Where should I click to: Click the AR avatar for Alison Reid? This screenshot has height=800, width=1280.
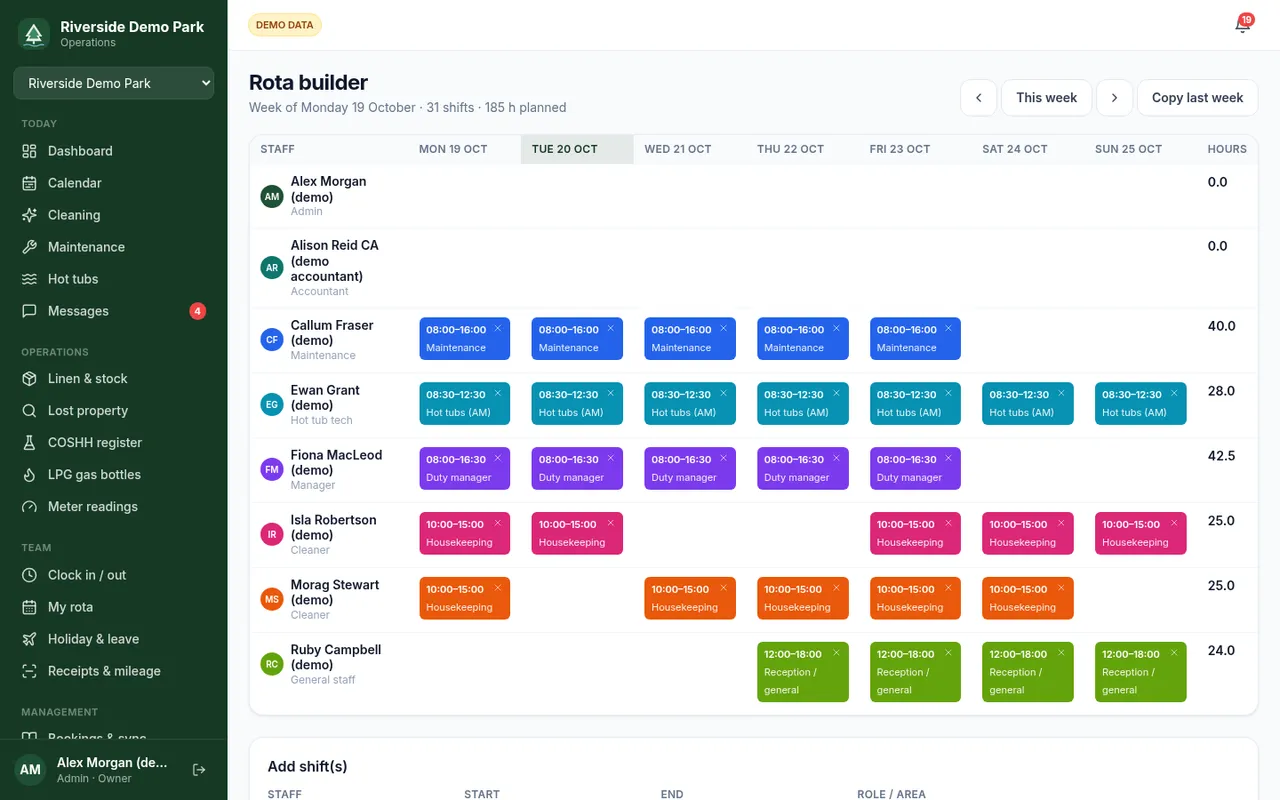pos(272,268)
